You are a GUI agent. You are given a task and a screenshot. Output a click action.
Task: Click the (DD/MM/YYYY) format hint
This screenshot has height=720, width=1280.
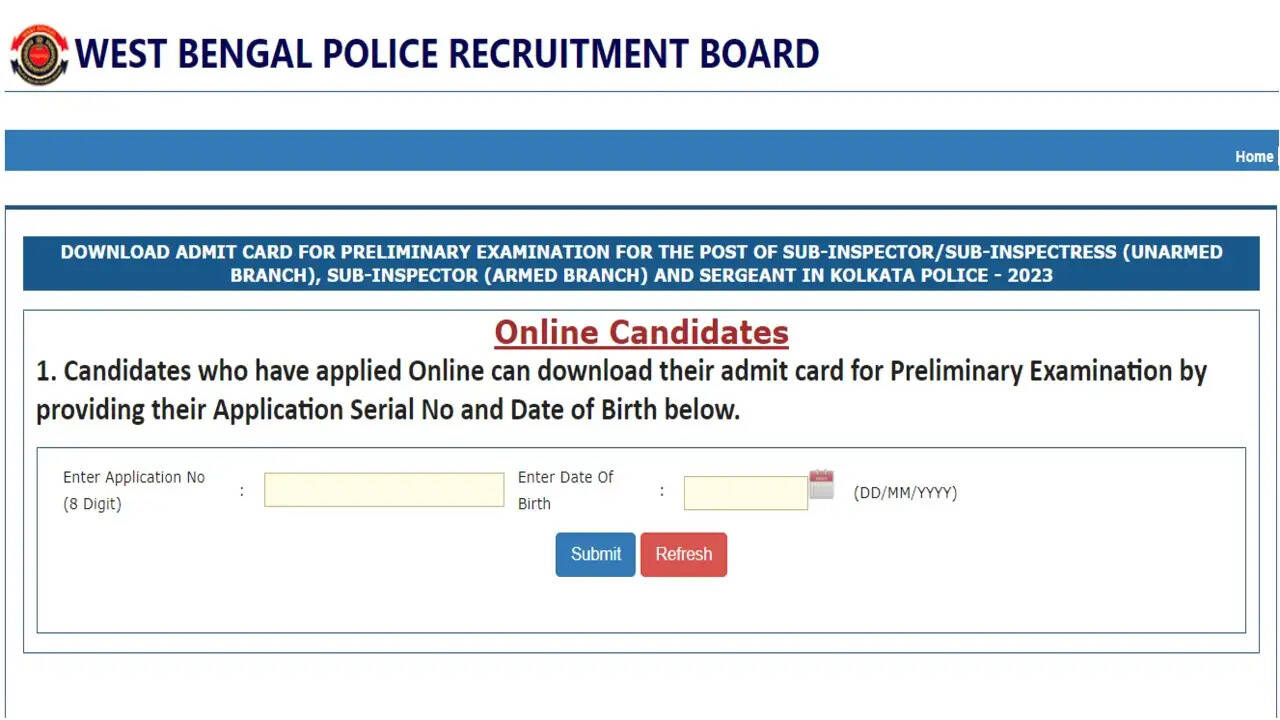[x=904, y=493]
